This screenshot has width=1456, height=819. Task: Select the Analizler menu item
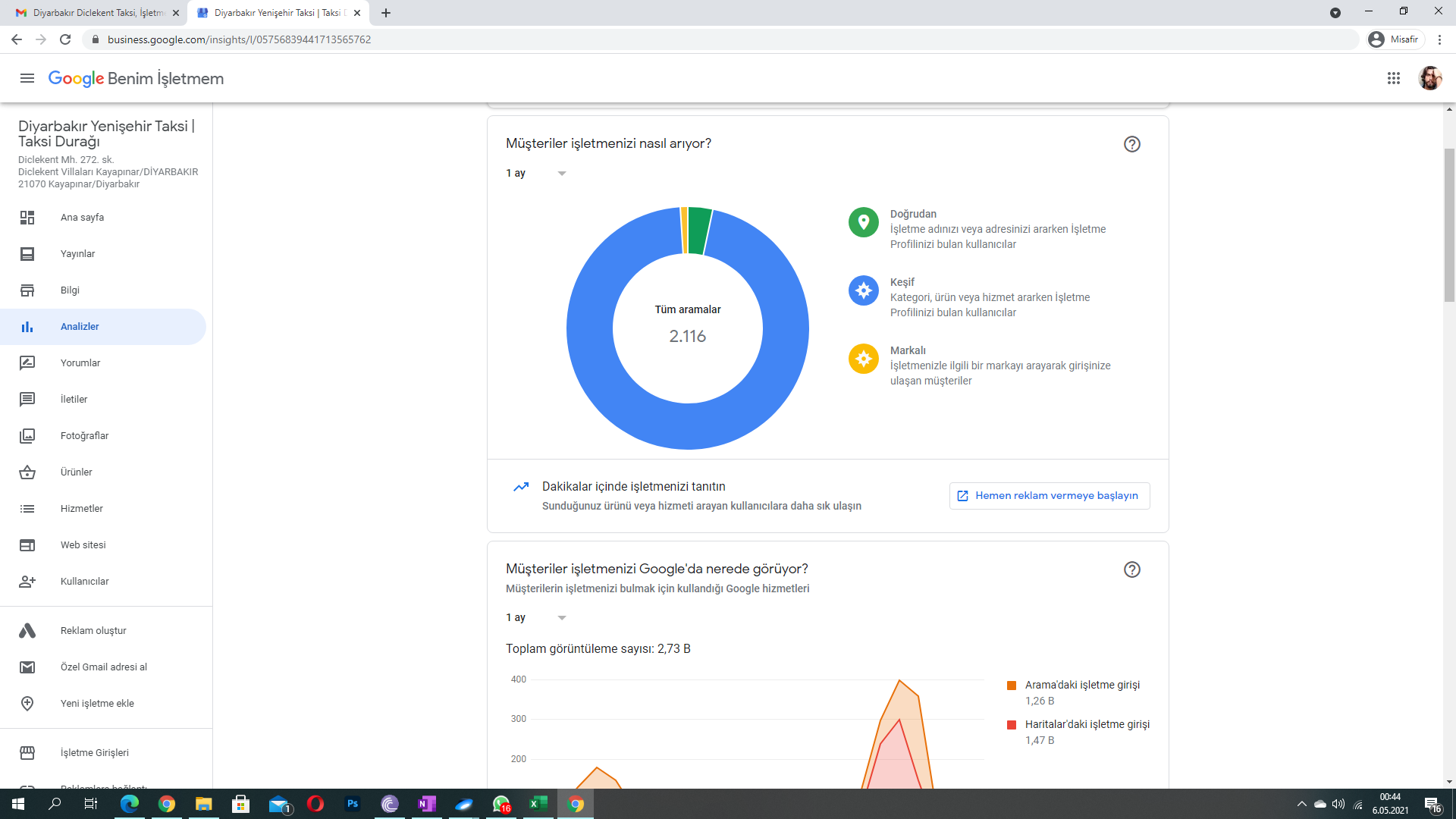coord(103,327)
